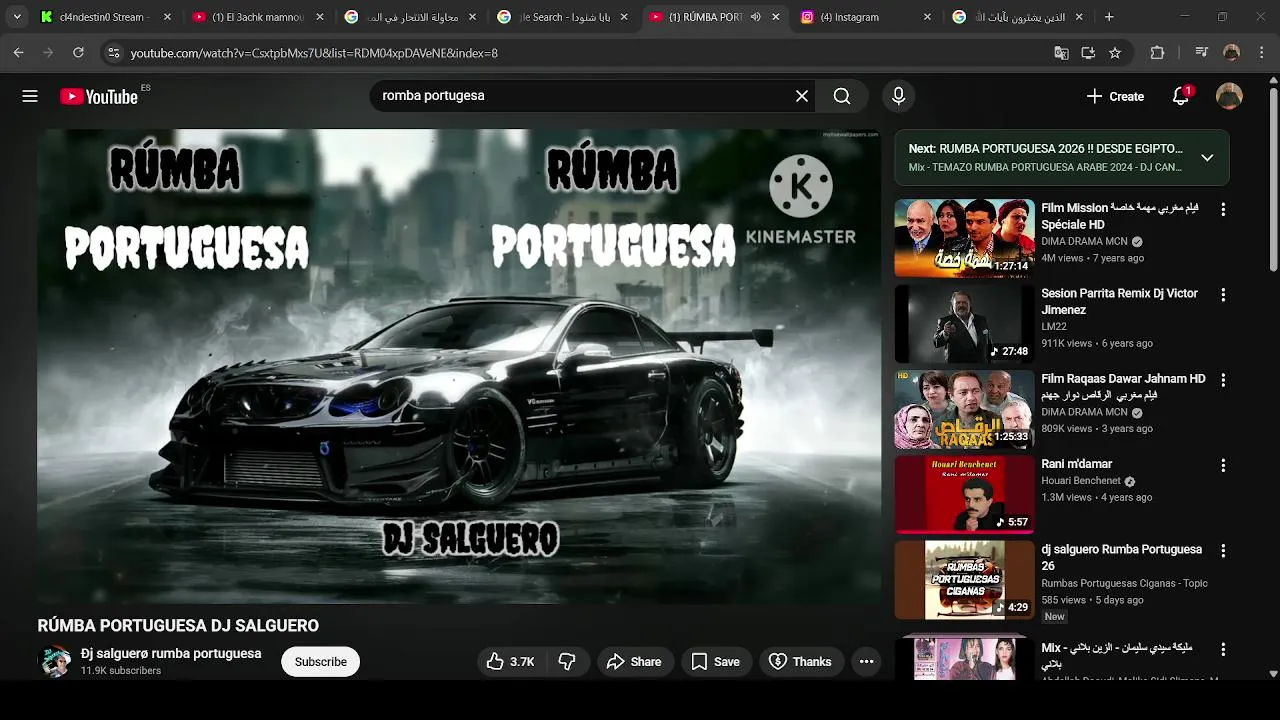Go back to the previous page
This screenshot has height=720, width=1280.
19,53
